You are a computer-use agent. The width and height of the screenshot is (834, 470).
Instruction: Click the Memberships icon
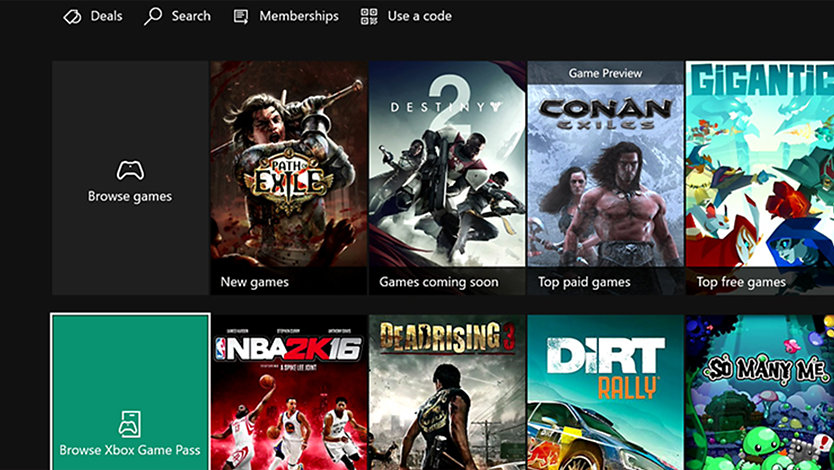(241, 16)
